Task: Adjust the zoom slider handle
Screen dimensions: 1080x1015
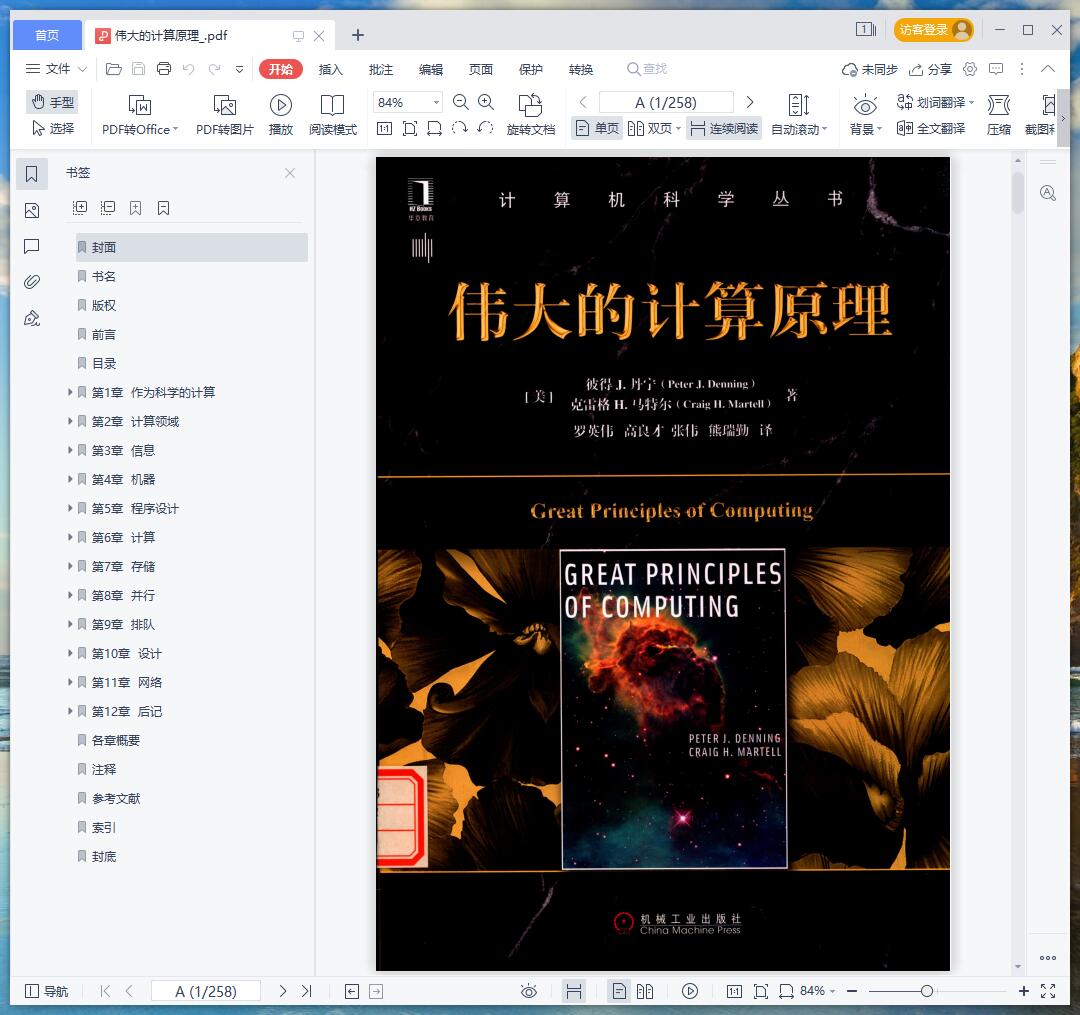Action: coord(927,991)
